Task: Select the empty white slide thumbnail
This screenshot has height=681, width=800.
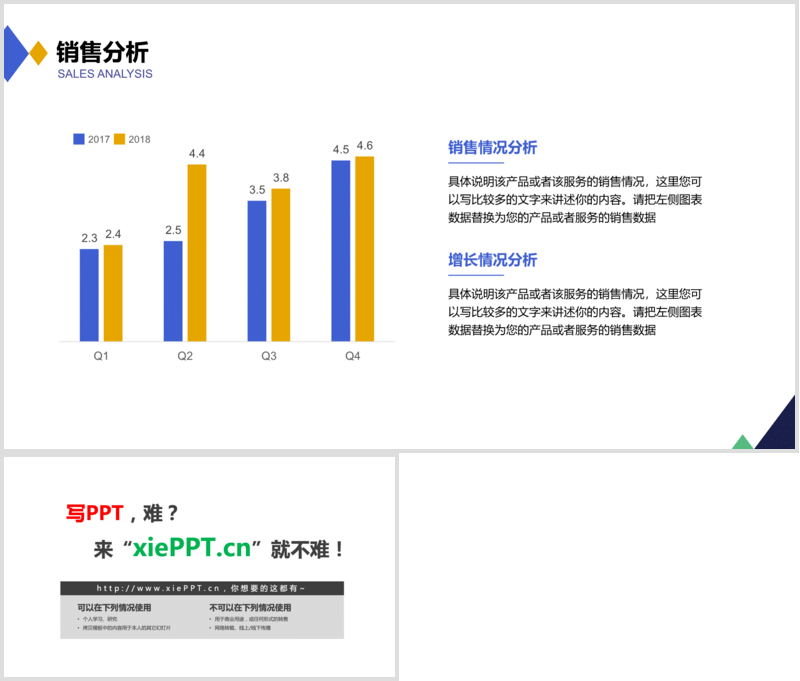Action: [x=597, y=566]
